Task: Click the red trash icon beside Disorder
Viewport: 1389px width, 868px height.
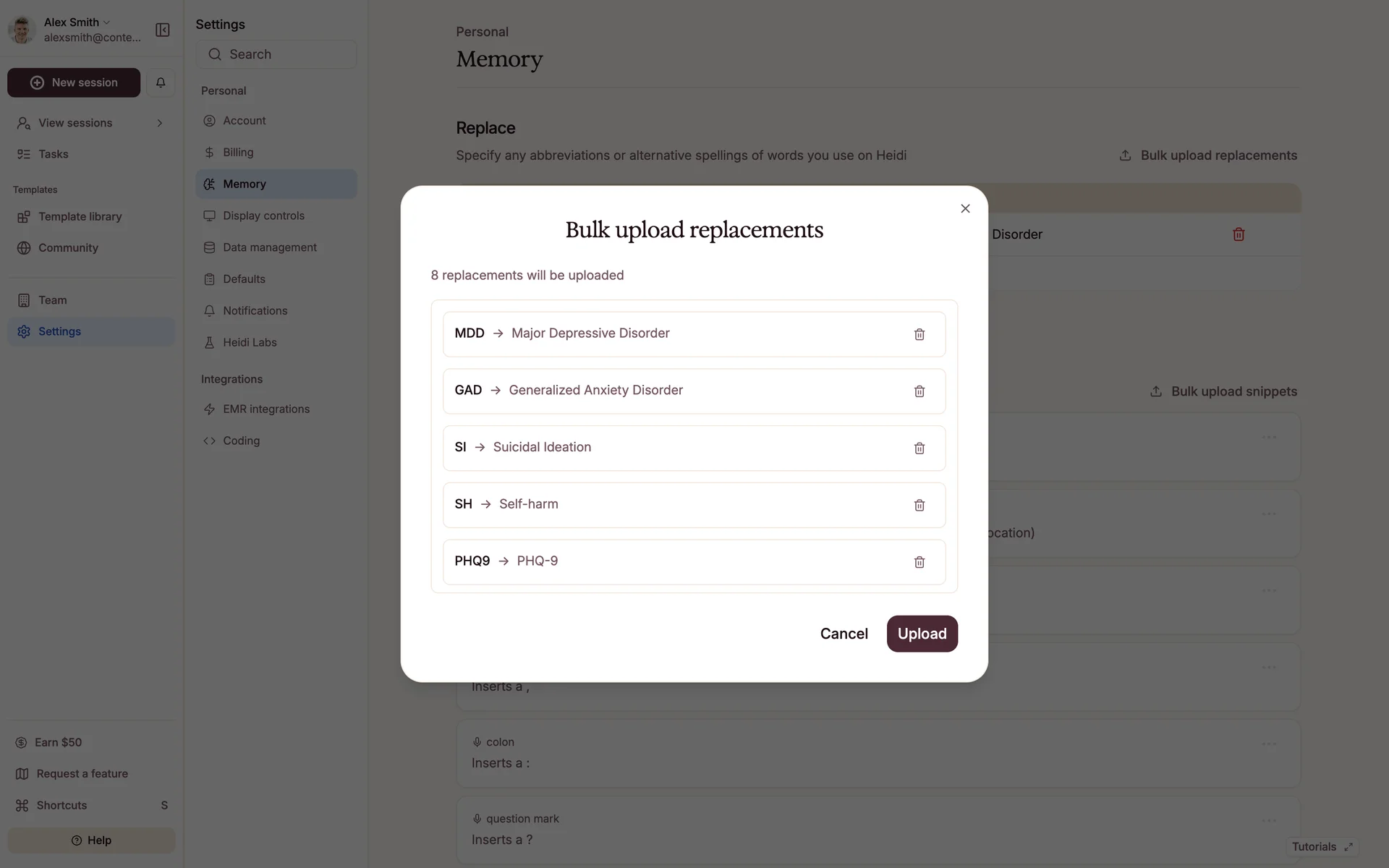Action: (1239, 234)
